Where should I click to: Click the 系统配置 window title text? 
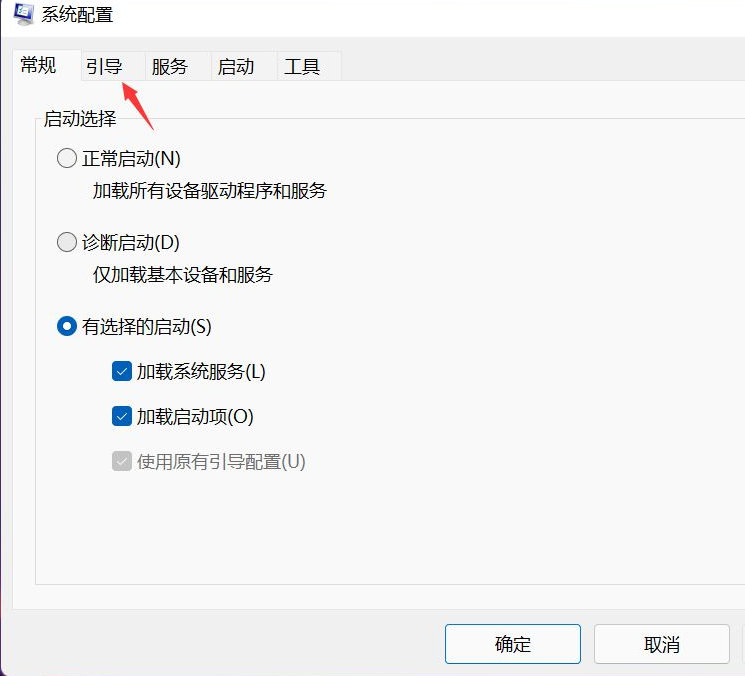[x=77, y=15]
